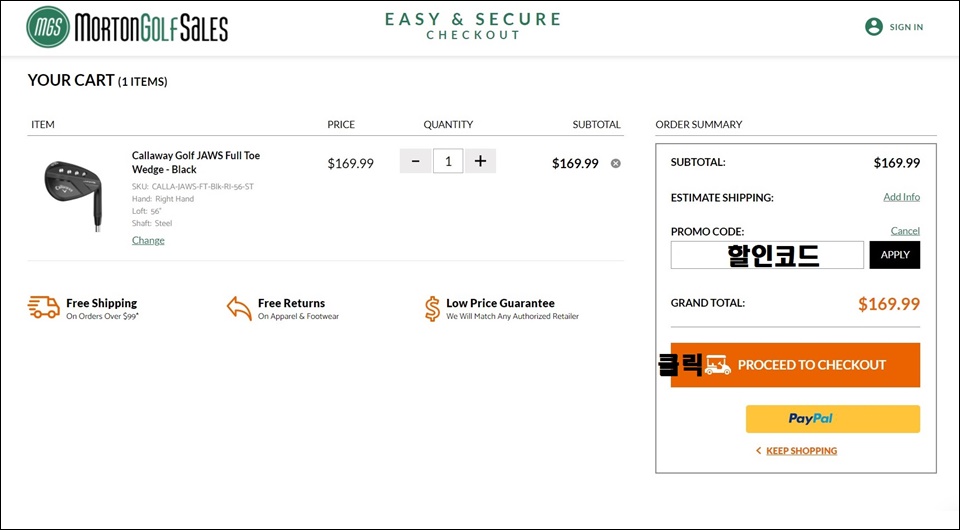Proceed to checkout

[795, 365]
